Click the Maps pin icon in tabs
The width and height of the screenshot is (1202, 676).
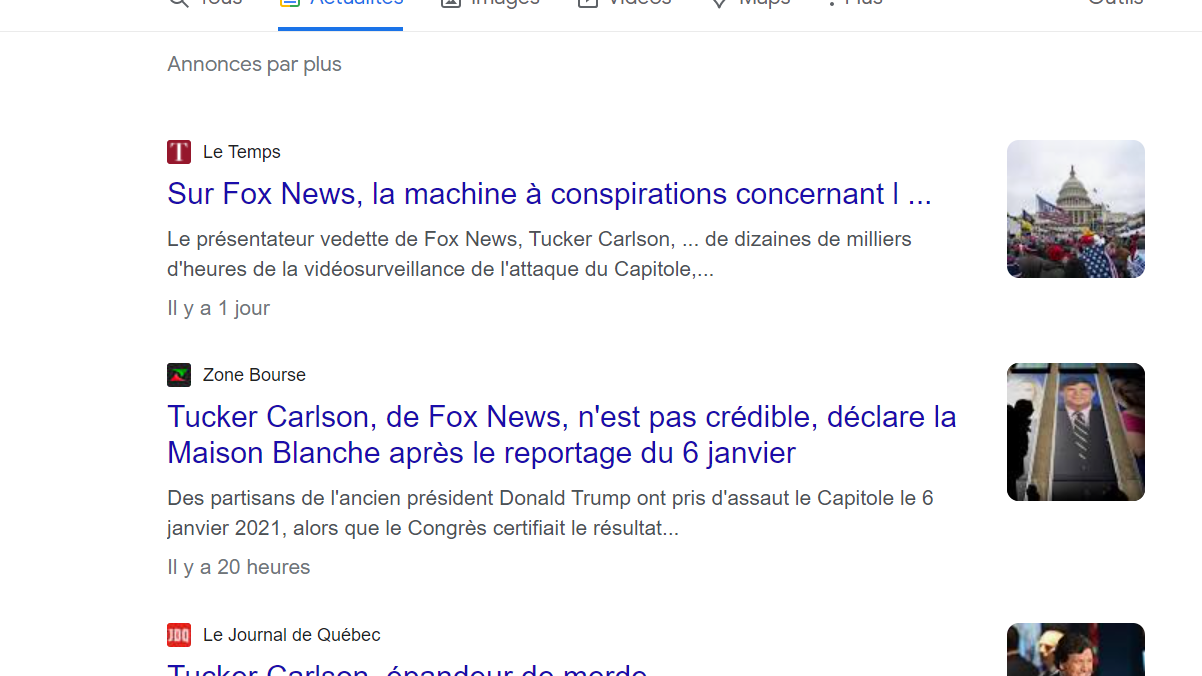click(x=718, y=3)
